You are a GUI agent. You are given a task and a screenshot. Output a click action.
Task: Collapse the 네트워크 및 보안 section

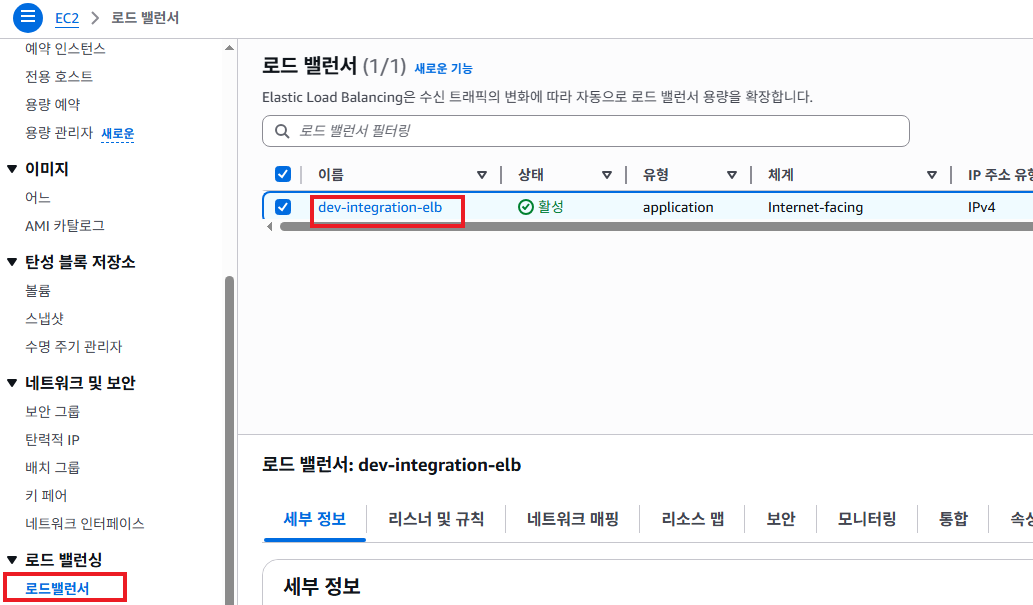pyautogui.click(x=12, y=383)
